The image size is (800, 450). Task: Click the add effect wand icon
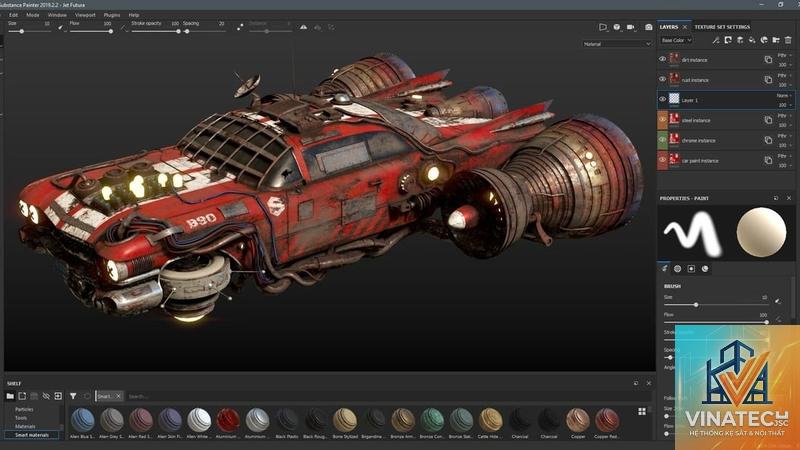pos(716,40)
